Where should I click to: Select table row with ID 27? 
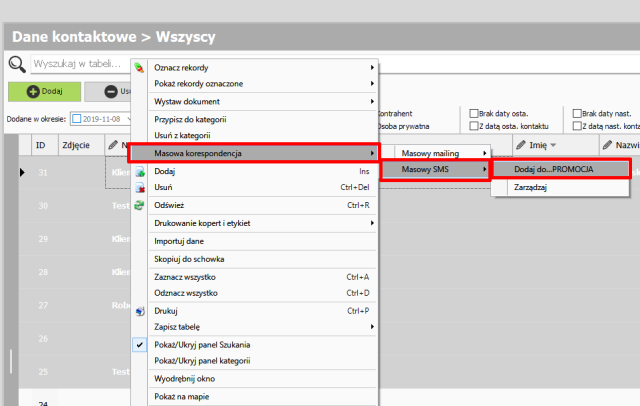[x=75, y=305]
